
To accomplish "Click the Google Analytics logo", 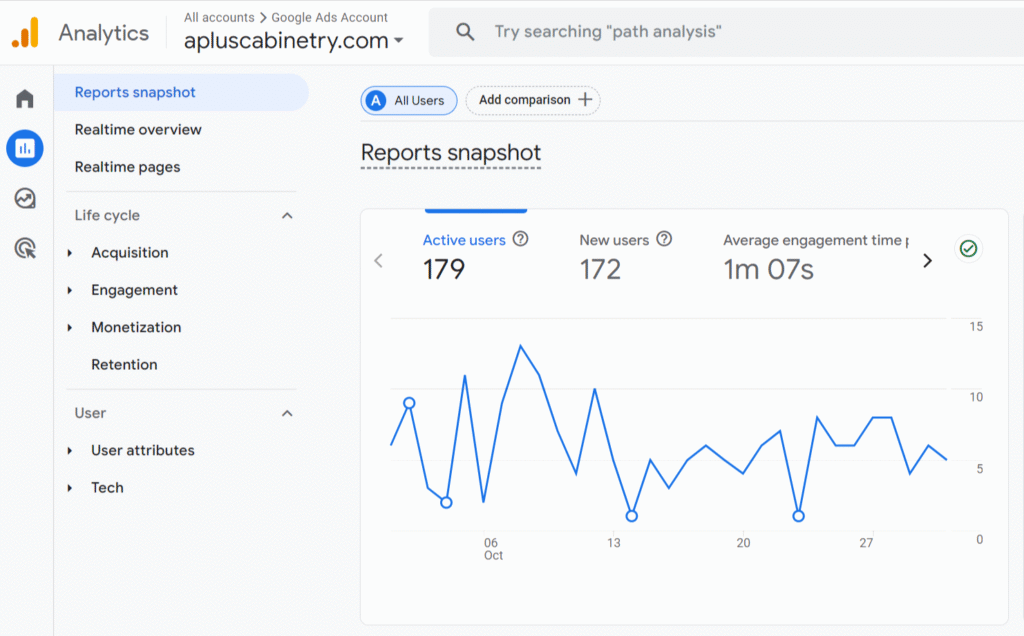I will click(26, 33).
